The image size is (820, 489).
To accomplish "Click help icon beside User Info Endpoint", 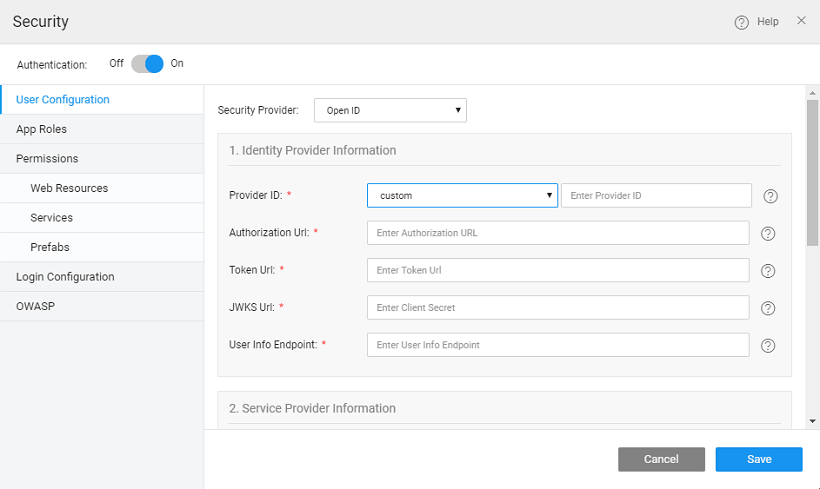I will coord(768,345).
